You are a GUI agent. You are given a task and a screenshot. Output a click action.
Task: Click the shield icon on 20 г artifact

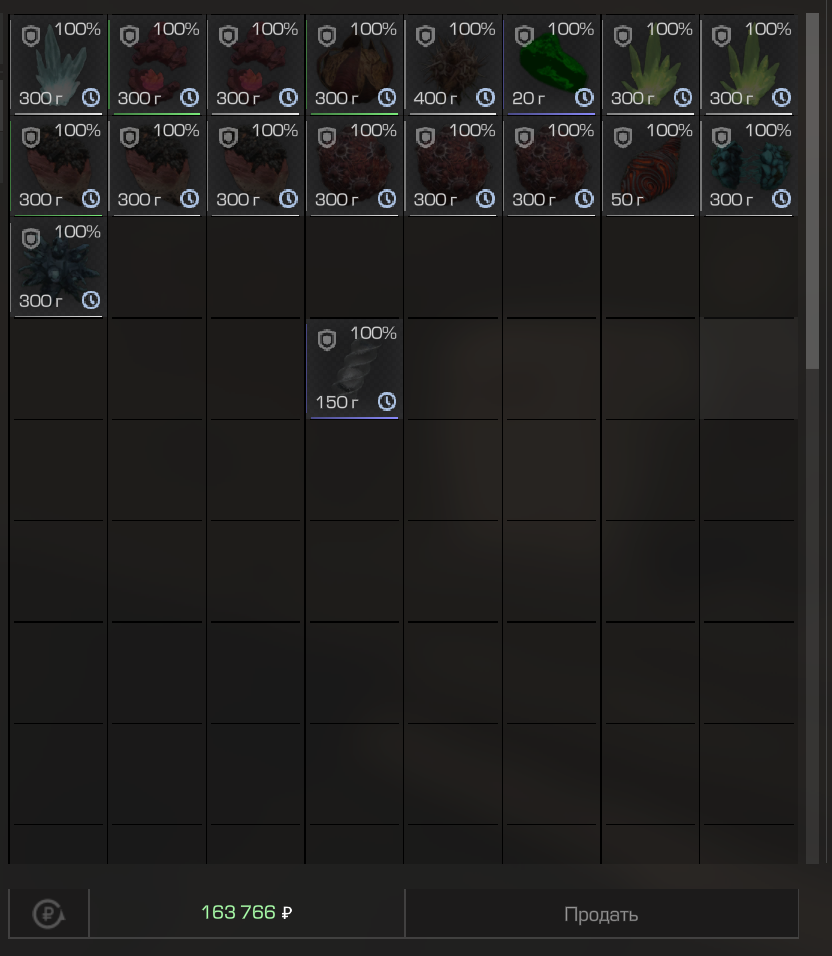[524, 36]
